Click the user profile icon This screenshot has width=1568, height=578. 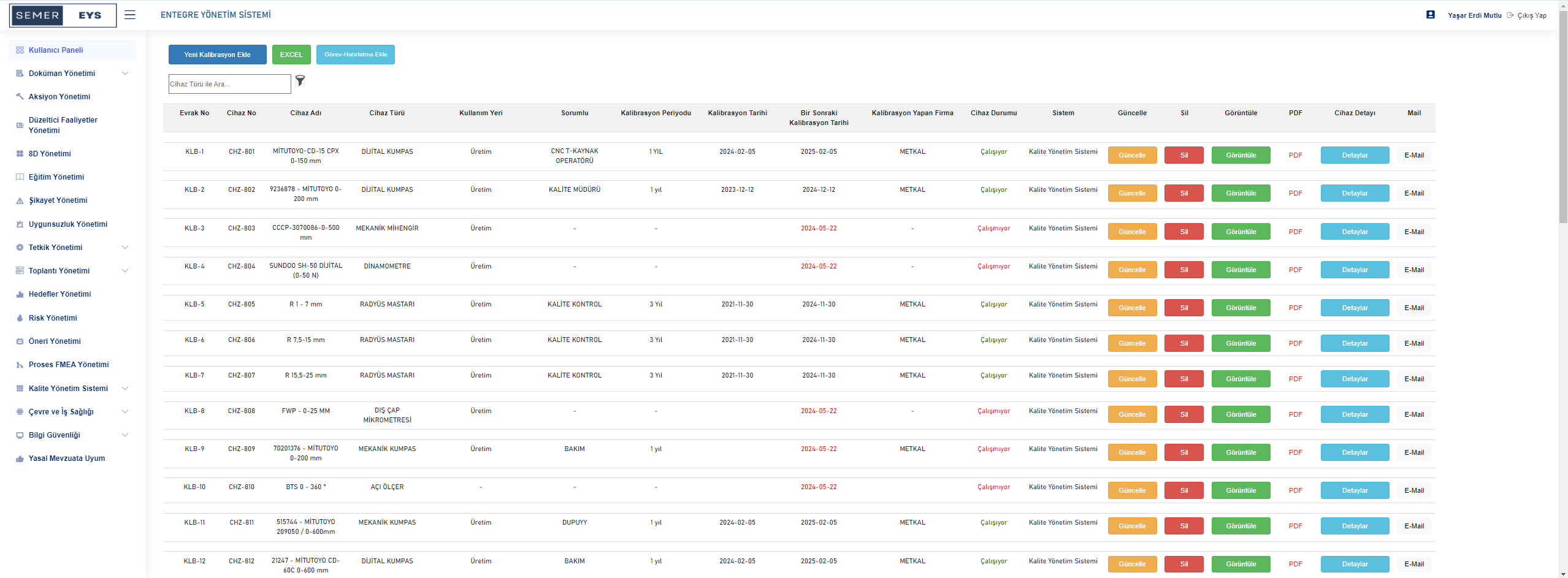click(1430, 15)
